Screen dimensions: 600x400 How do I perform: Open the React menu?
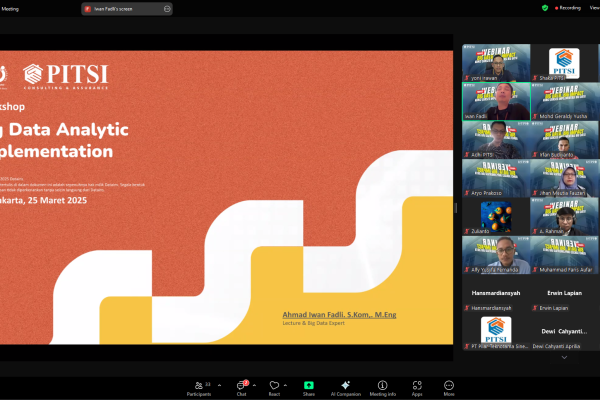274,389
